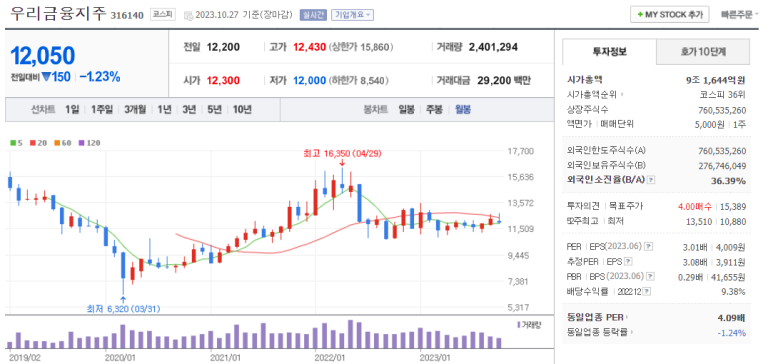The width and height of the screenshot is (773, 364).
Task: Click the 코스피 market badge
Action: pyautogui.click(x=162, y=15)
